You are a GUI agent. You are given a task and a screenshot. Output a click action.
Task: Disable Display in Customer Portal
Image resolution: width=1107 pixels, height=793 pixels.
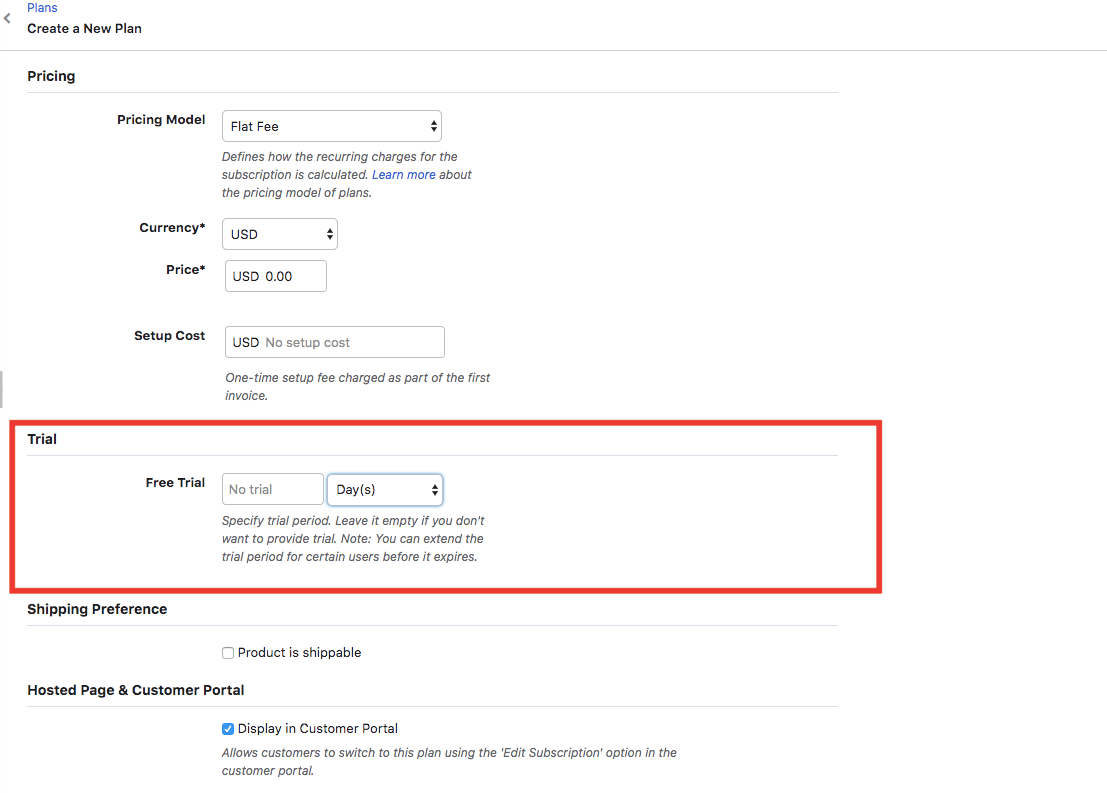227,729
